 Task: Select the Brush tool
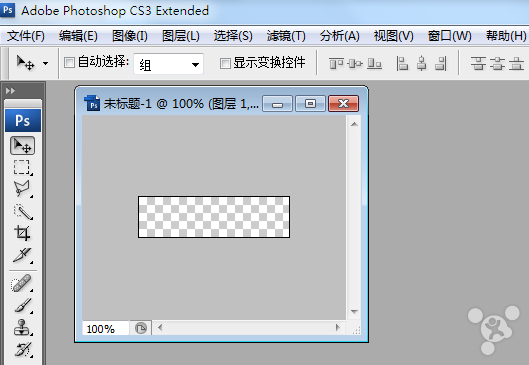pos(22,306)
